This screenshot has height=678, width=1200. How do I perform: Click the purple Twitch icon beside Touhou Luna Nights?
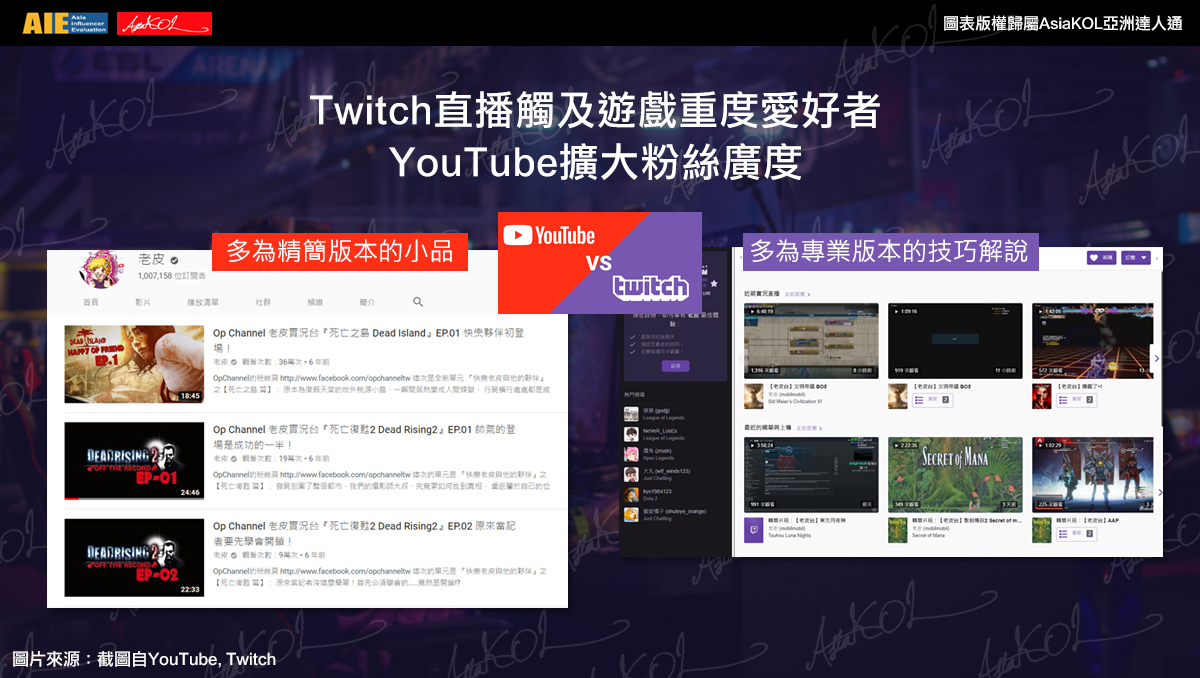pyautogui.click(x=753, y=529)
